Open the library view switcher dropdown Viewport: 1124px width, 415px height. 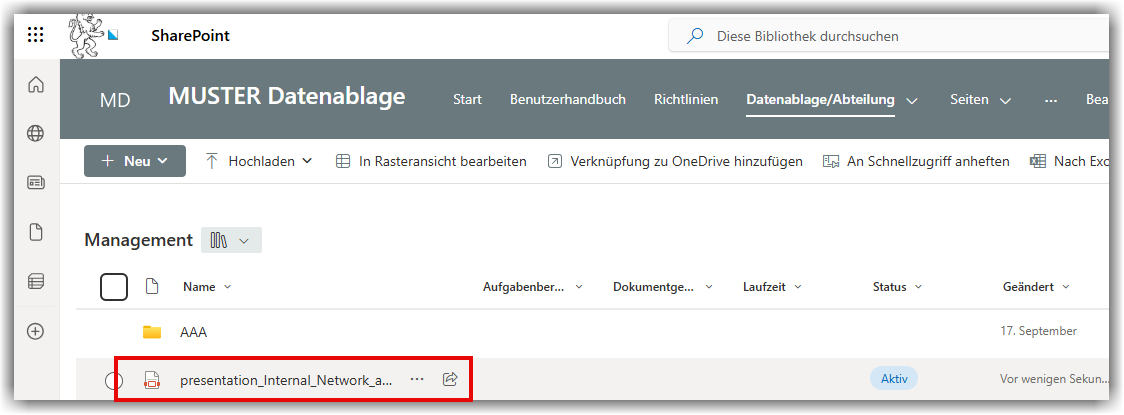(231, 240)
